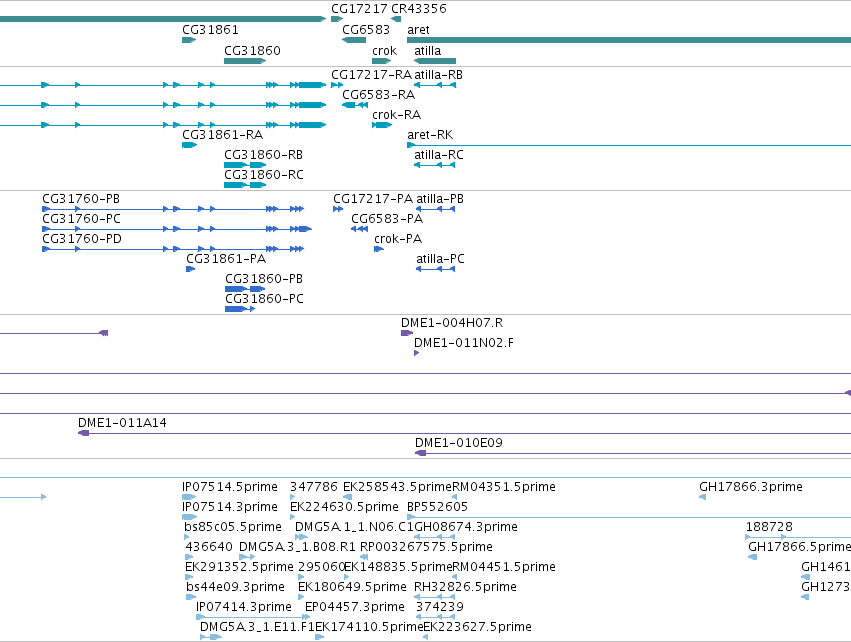This screenshot has width=851, height=642.
Task: Select the DMG5A.3_1.B08.R1 label
Action: tap(297, 547)
